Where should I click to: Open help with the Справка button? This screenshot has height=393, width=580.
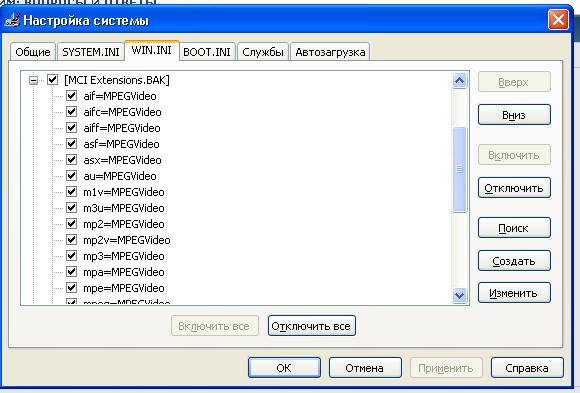click(527, 368)
